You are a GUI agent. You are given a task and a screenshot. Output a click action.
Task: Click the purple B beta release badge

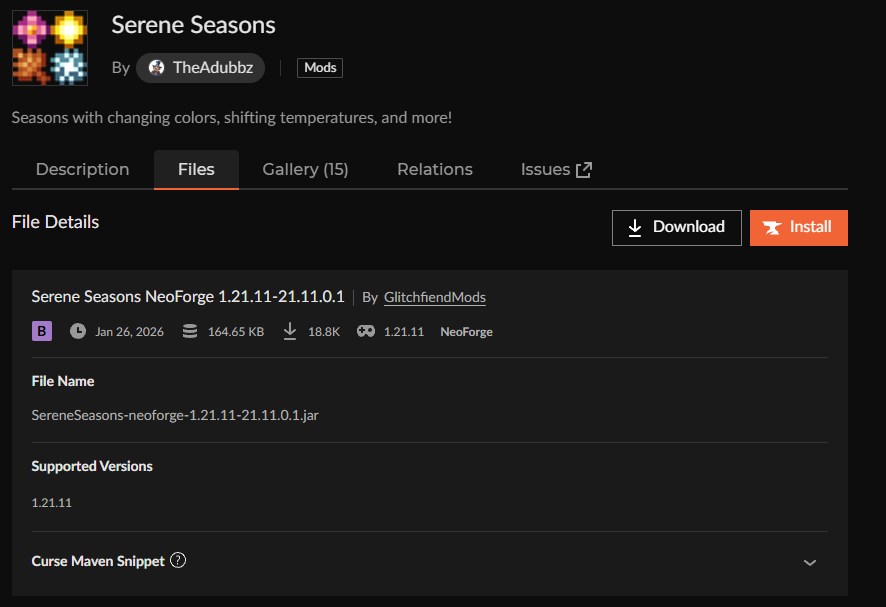(42, 331)
